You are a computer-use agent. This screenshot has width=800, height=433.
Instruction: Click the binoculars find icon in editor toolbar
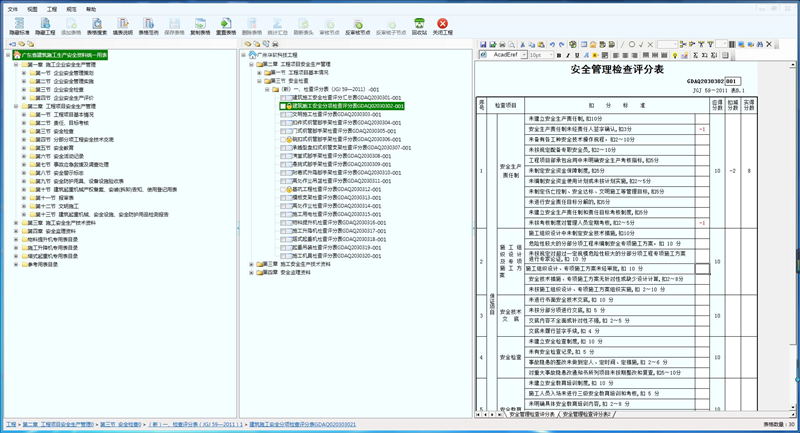click(760, 44)
